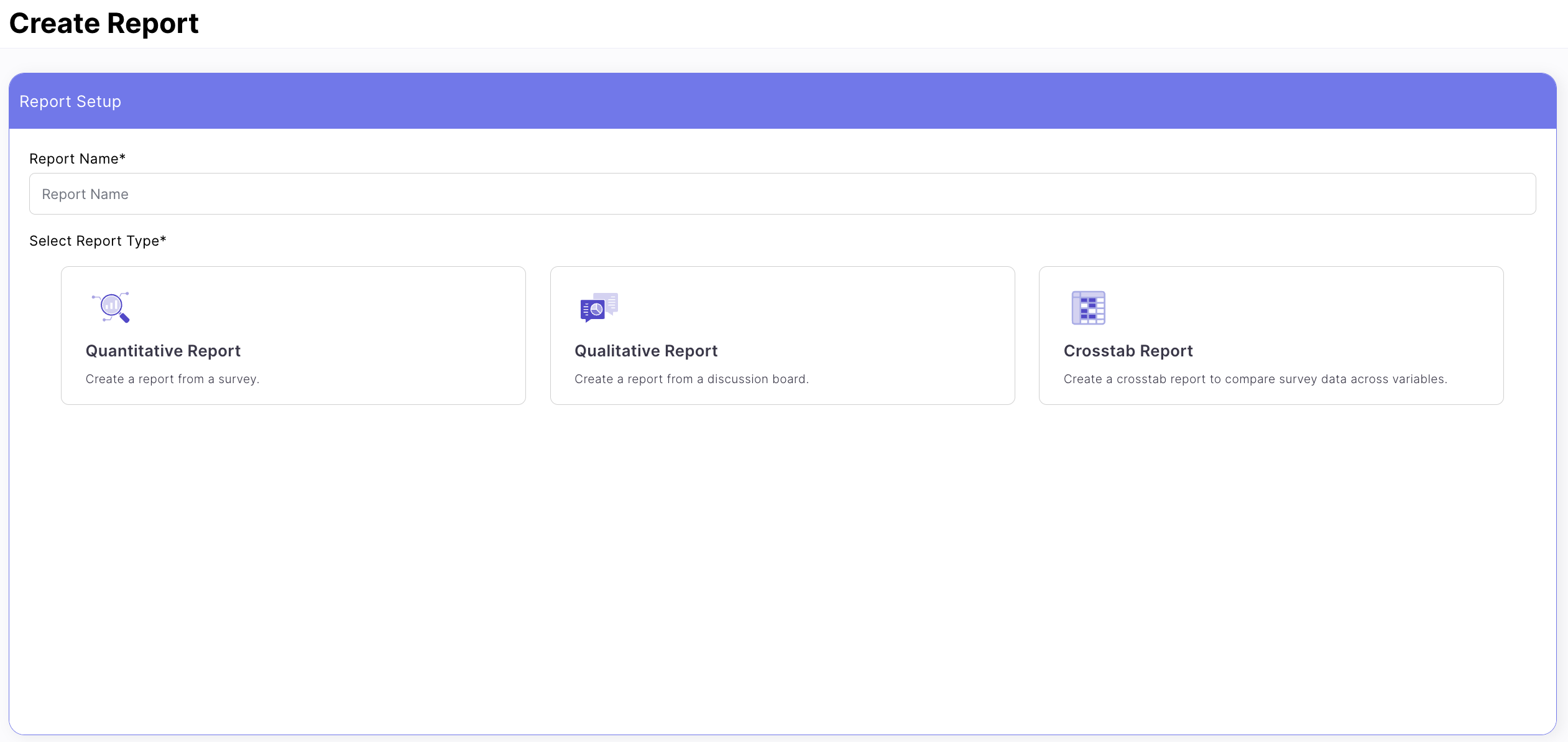Image resolution: width=1568 pixels, height=742 pixels.
Task: Click the chart magnifying glass illustration
Action: (x=112, y=307)
